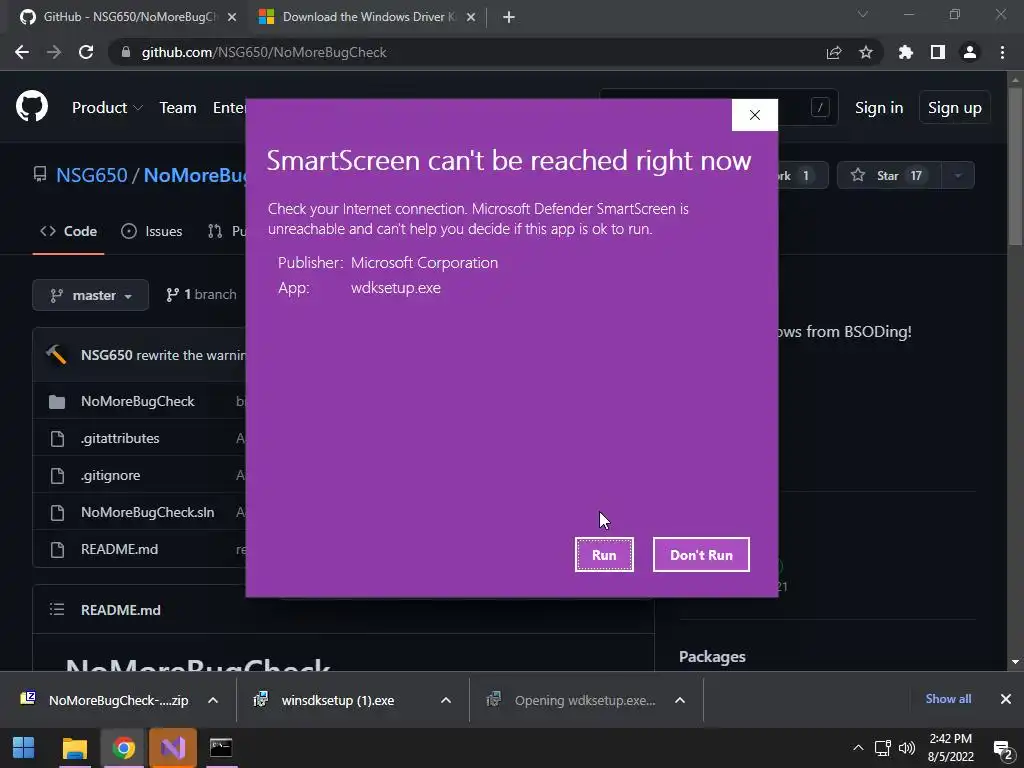Click Sign in on GitHub
The image size is (1024, 768).
coord(879,108)
